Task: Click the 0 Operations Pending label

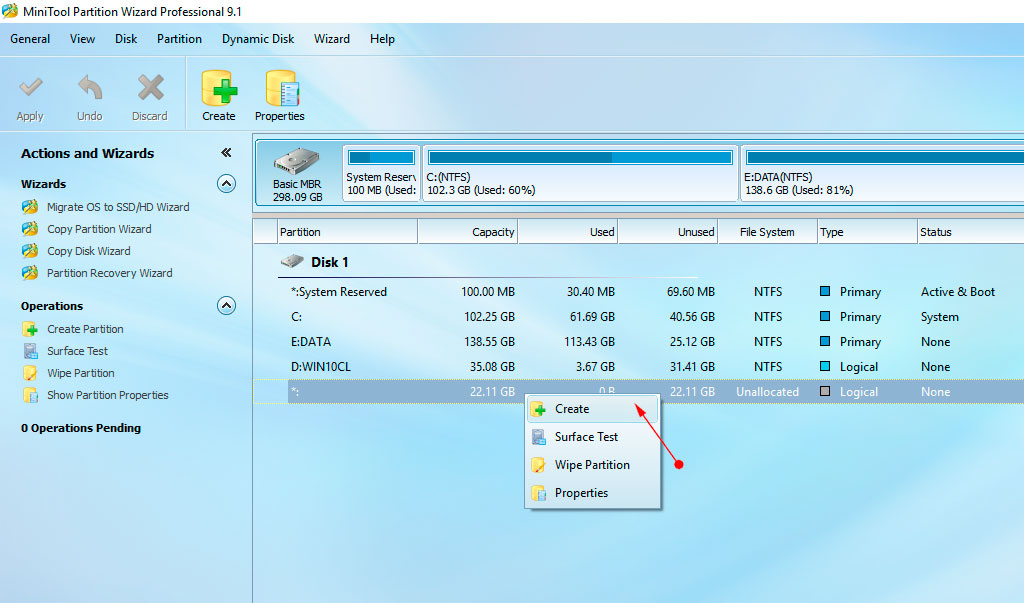Action: 81,428
